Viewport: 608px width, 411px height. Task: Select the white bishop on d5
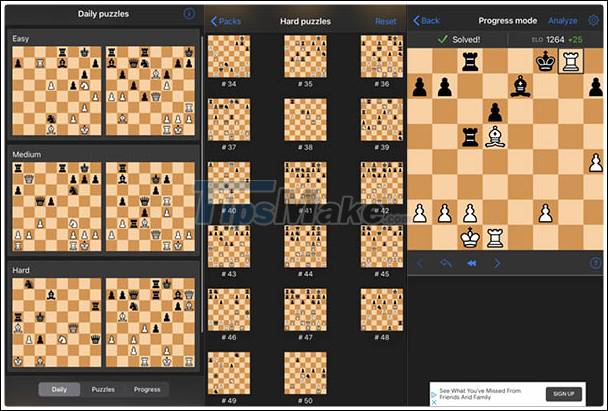[495, 136]
